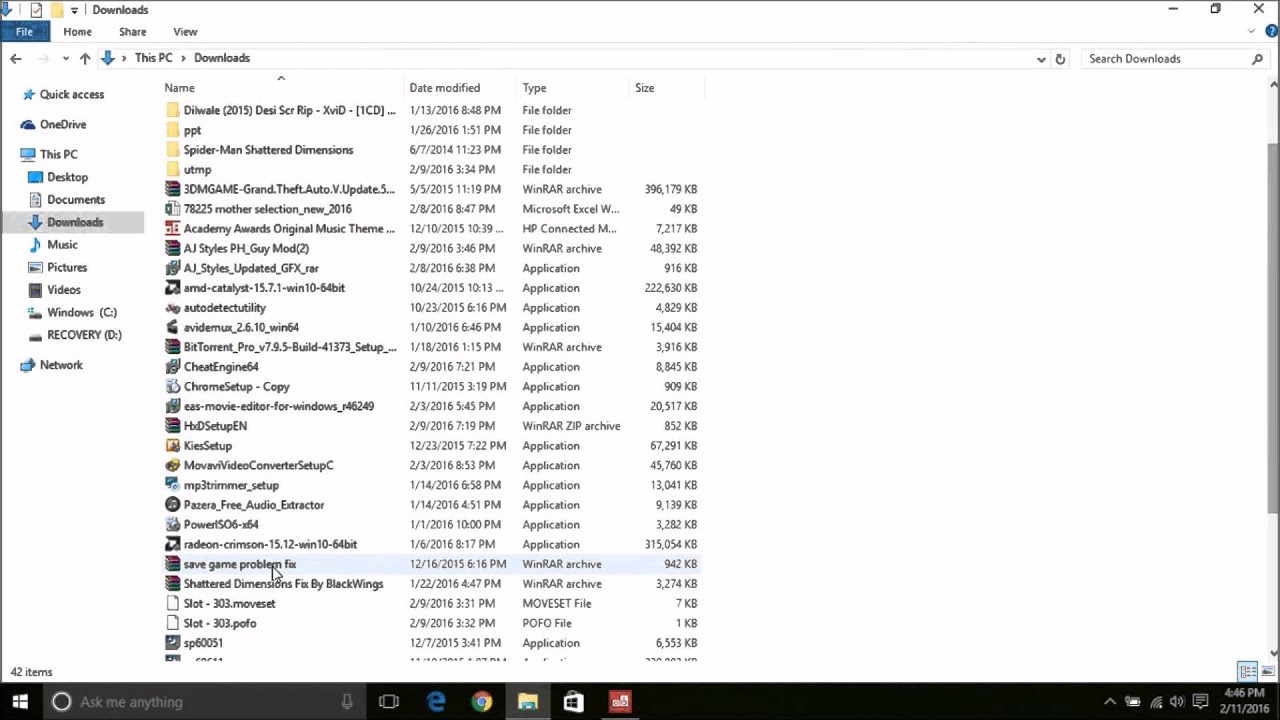Go up one folder level arrow

pos(85,58)
